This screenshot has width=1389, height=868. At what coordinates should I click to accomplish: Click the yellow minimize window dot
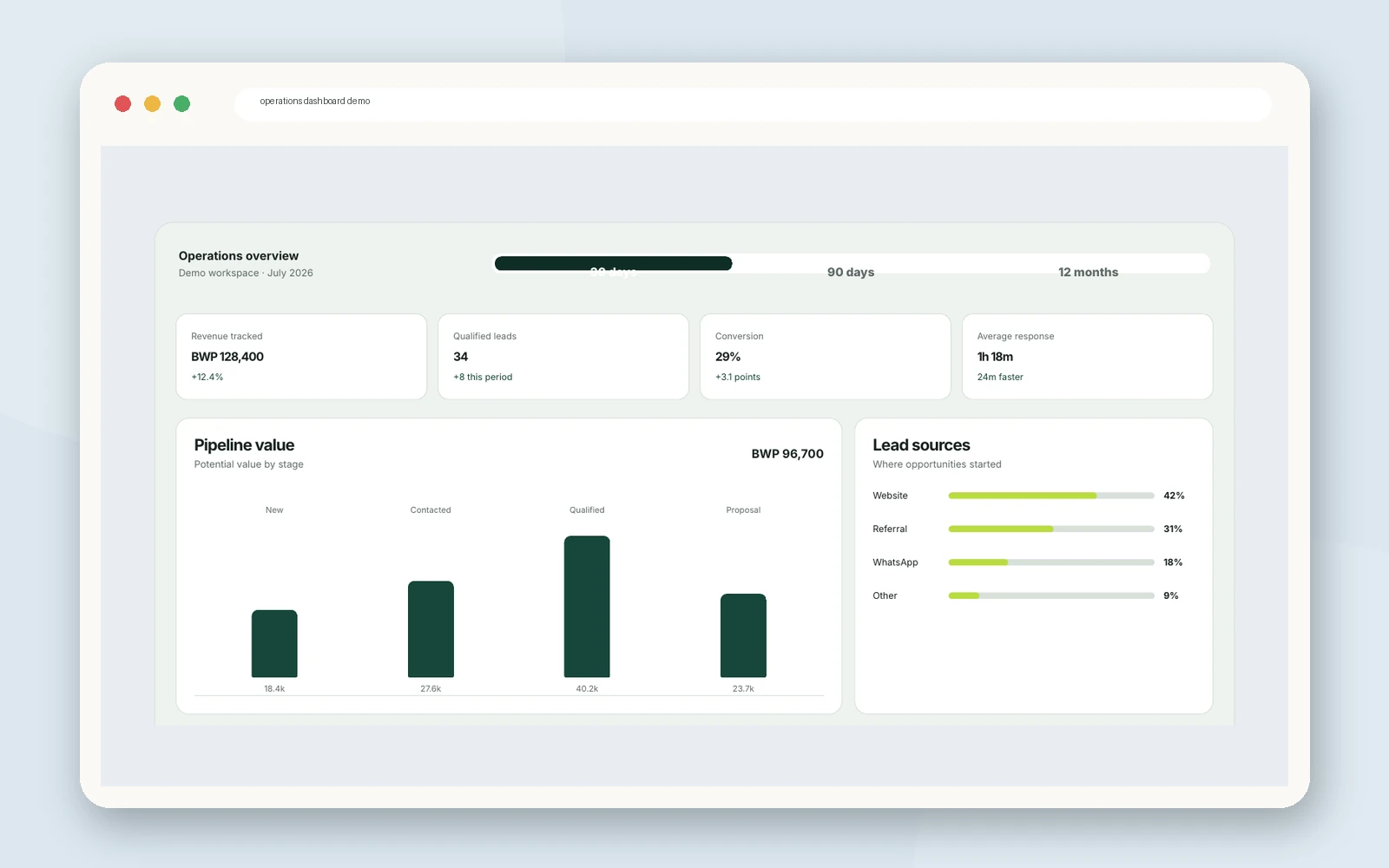(x=153, y=104)
